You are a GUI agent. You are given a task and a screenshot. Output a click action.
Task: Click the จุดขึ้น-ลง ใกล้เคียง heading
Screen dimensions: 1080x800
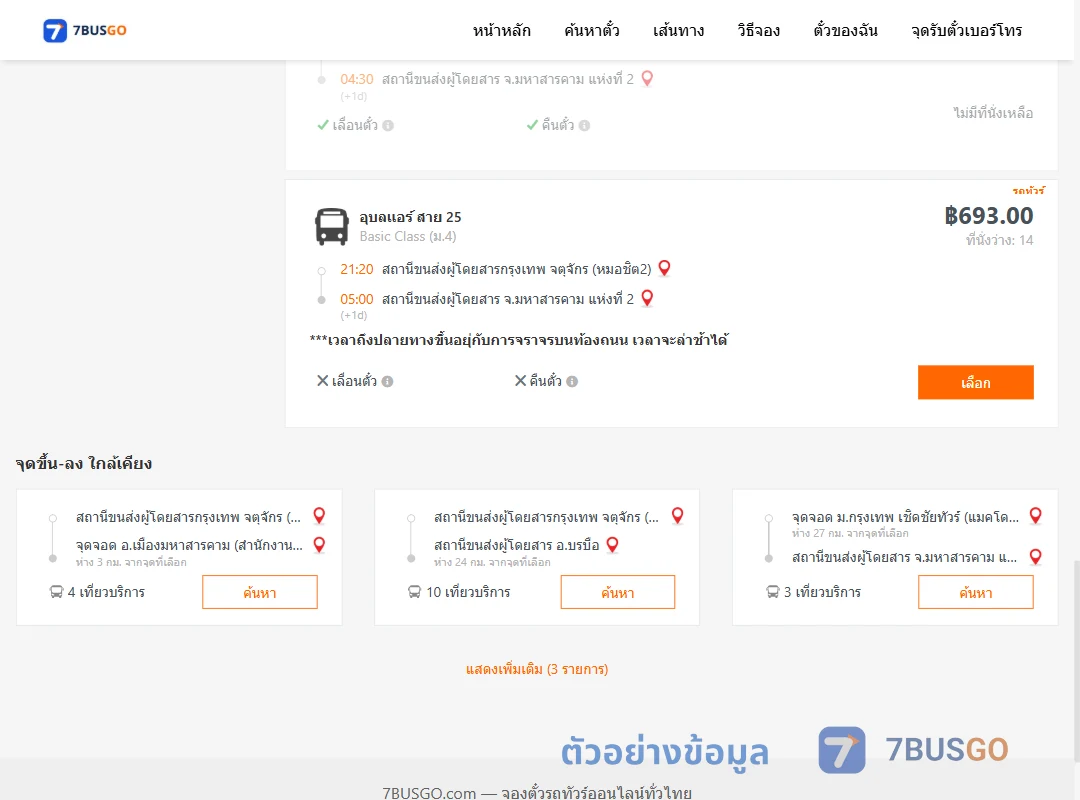pyautogui.click(x=83, y=463)
